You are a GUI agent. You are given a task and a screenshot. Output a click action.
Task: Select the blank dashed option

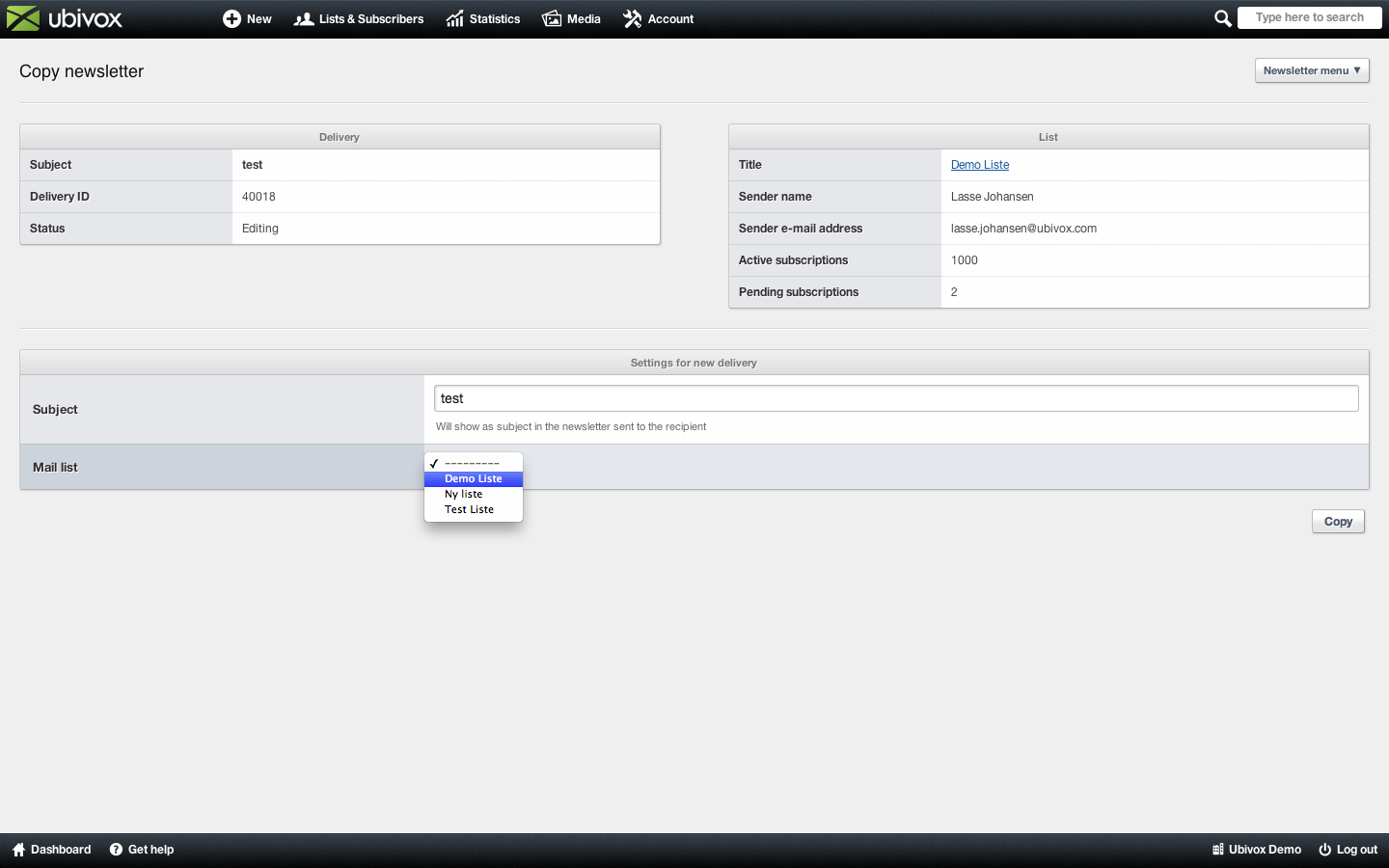click(x=474, y=463)
